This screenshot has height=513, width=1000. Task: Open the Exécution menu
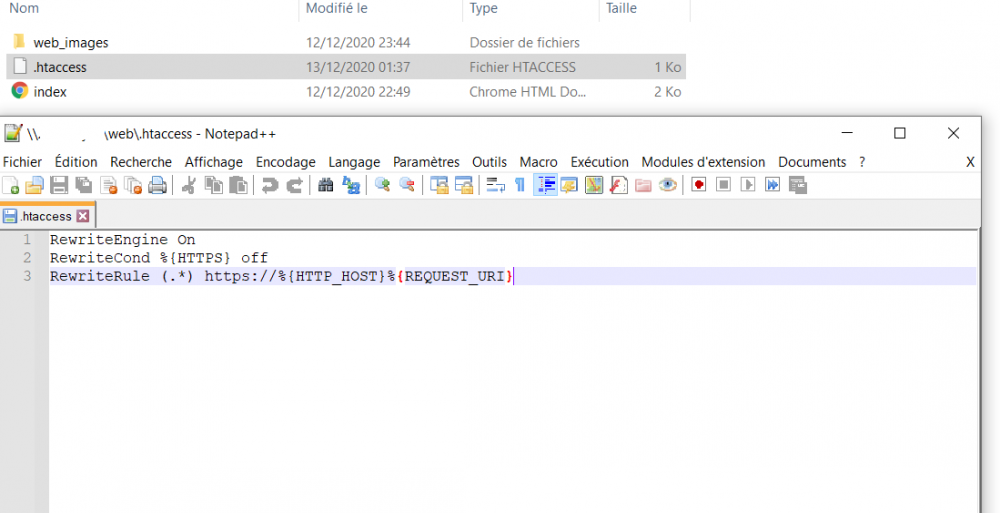599,162
